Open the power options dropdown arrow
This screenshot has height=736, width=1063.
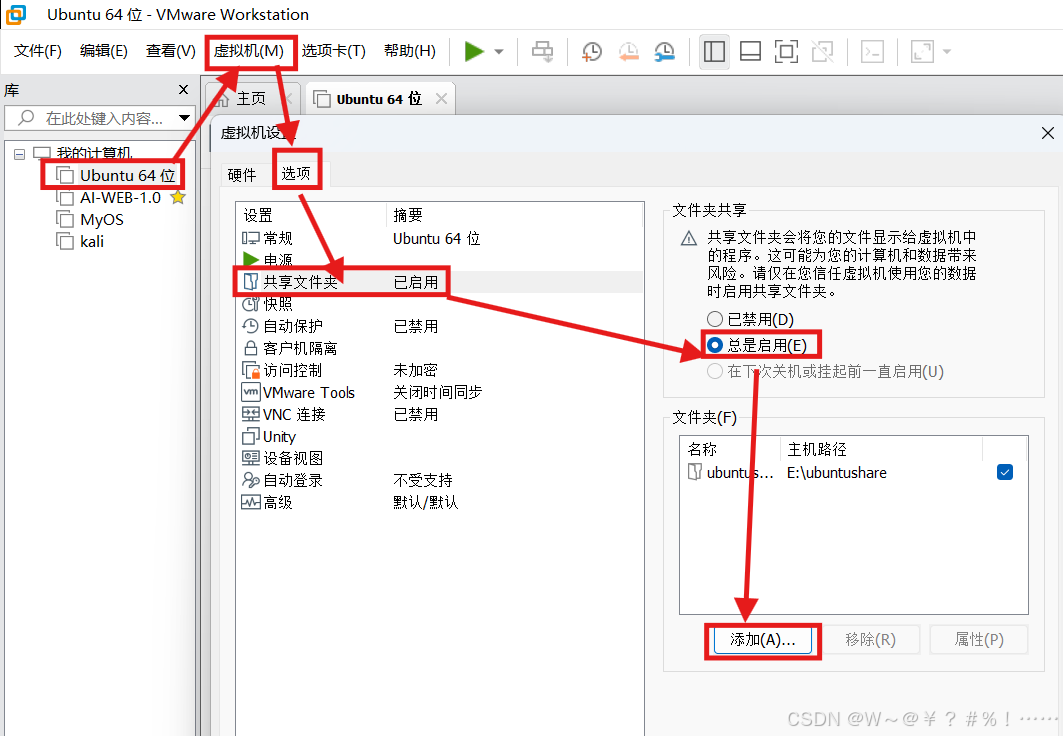pos(499,52)
